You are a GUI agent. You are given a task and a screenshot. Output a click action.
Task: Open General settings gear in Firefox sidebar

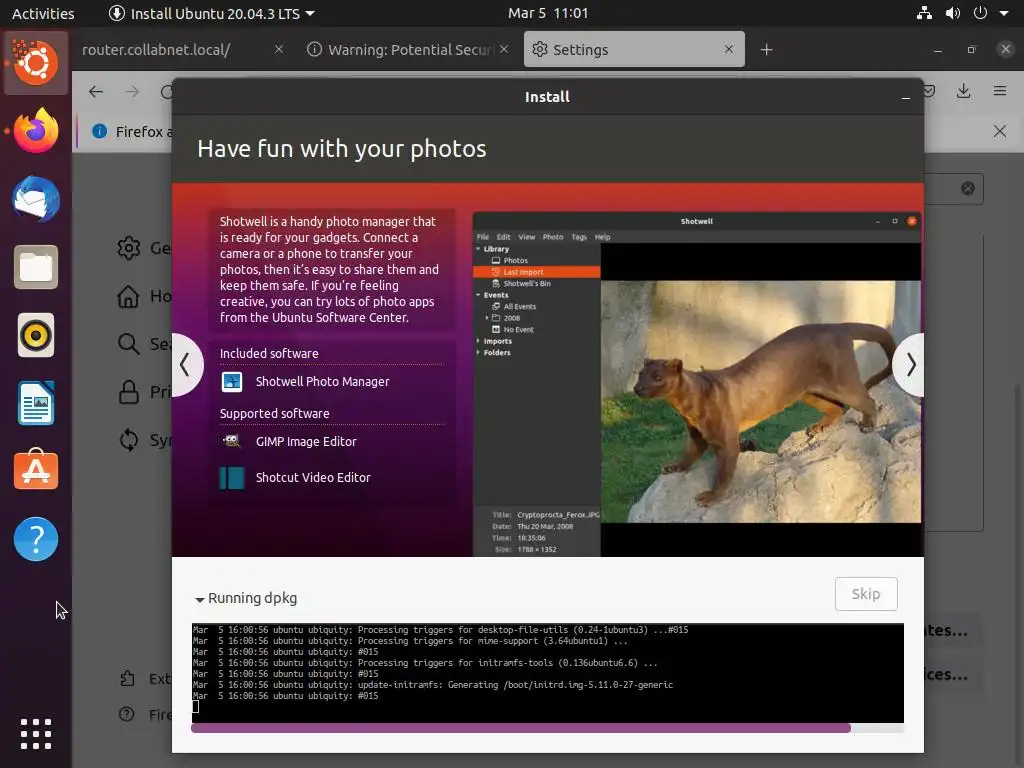coord(129,248)
